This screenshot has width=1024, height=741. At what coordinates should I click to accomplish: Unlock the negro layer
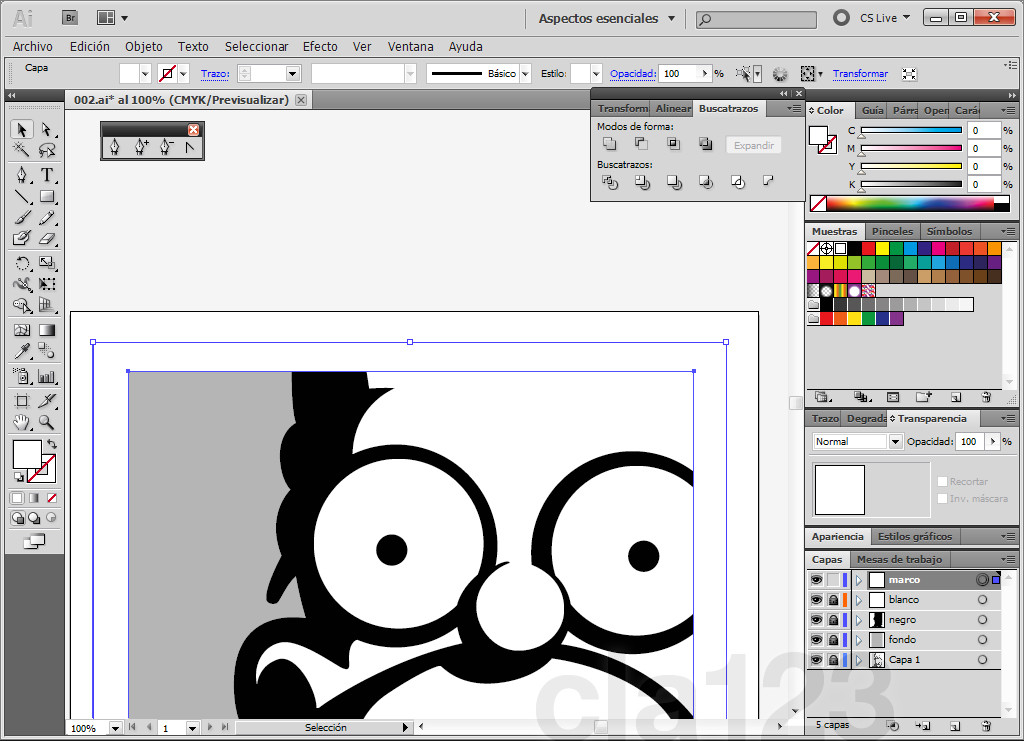(833, 620)
